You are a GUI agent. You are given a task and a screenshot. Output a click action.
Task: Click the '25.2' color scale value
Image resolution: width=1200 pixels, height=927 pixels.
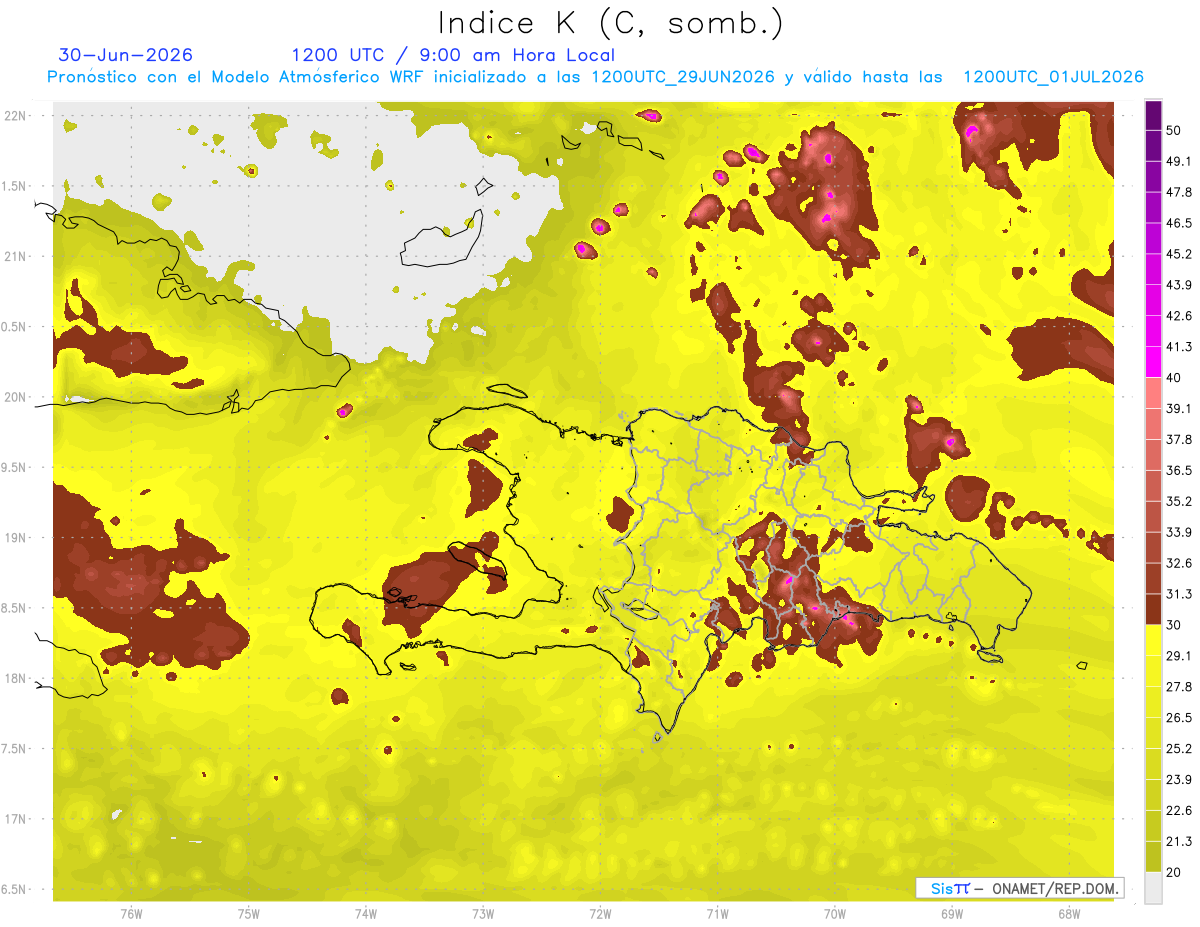point(1179,748)
